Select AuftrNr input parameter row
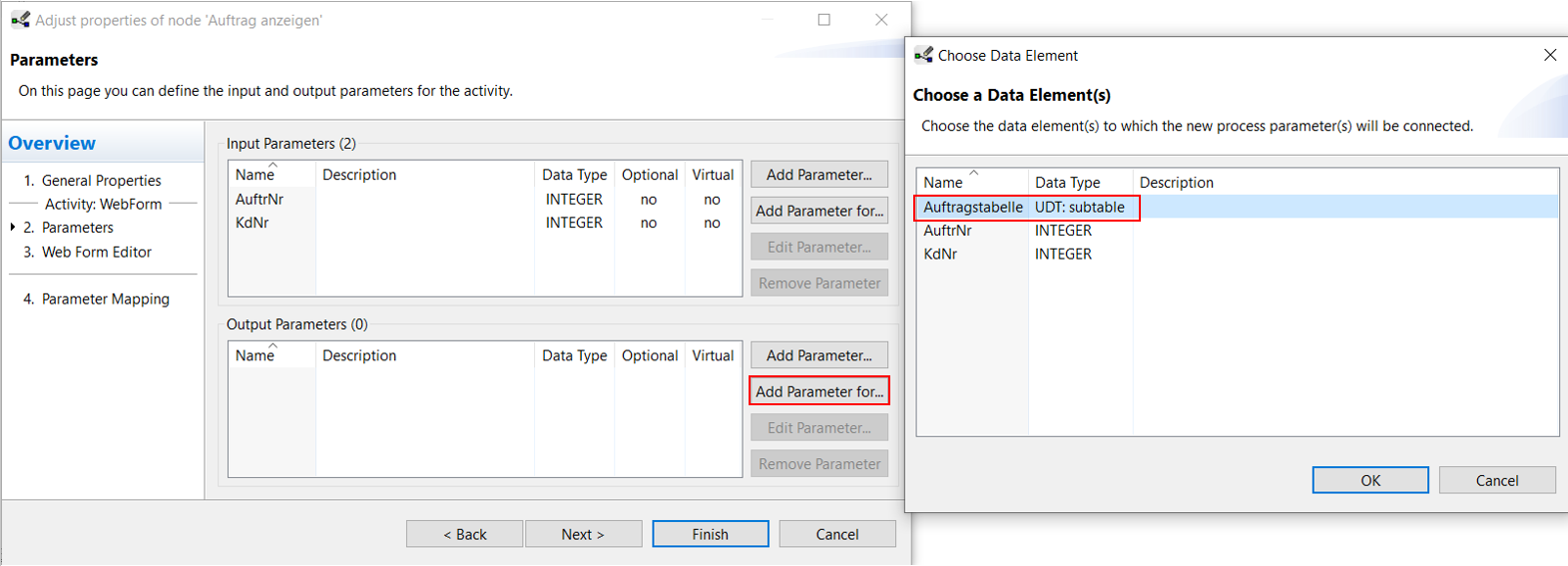The width and height of the screenshot is (1568, 566). click(485, 200)
